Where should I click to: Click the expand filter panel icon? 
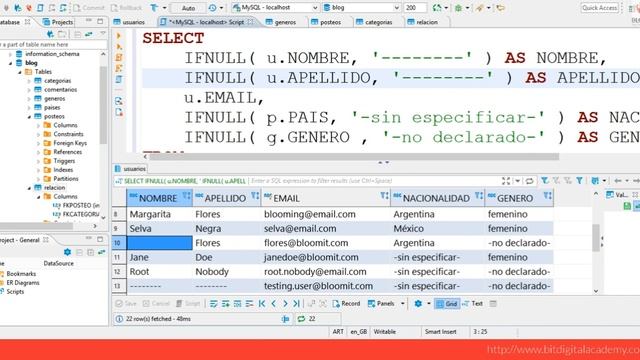506,181
